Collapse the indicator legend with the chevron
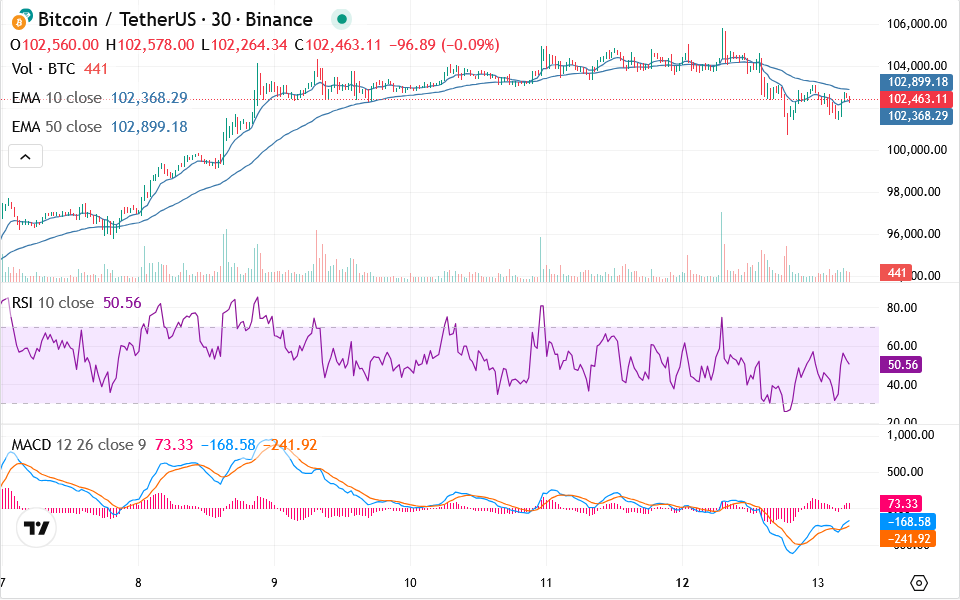 point(25,157)
